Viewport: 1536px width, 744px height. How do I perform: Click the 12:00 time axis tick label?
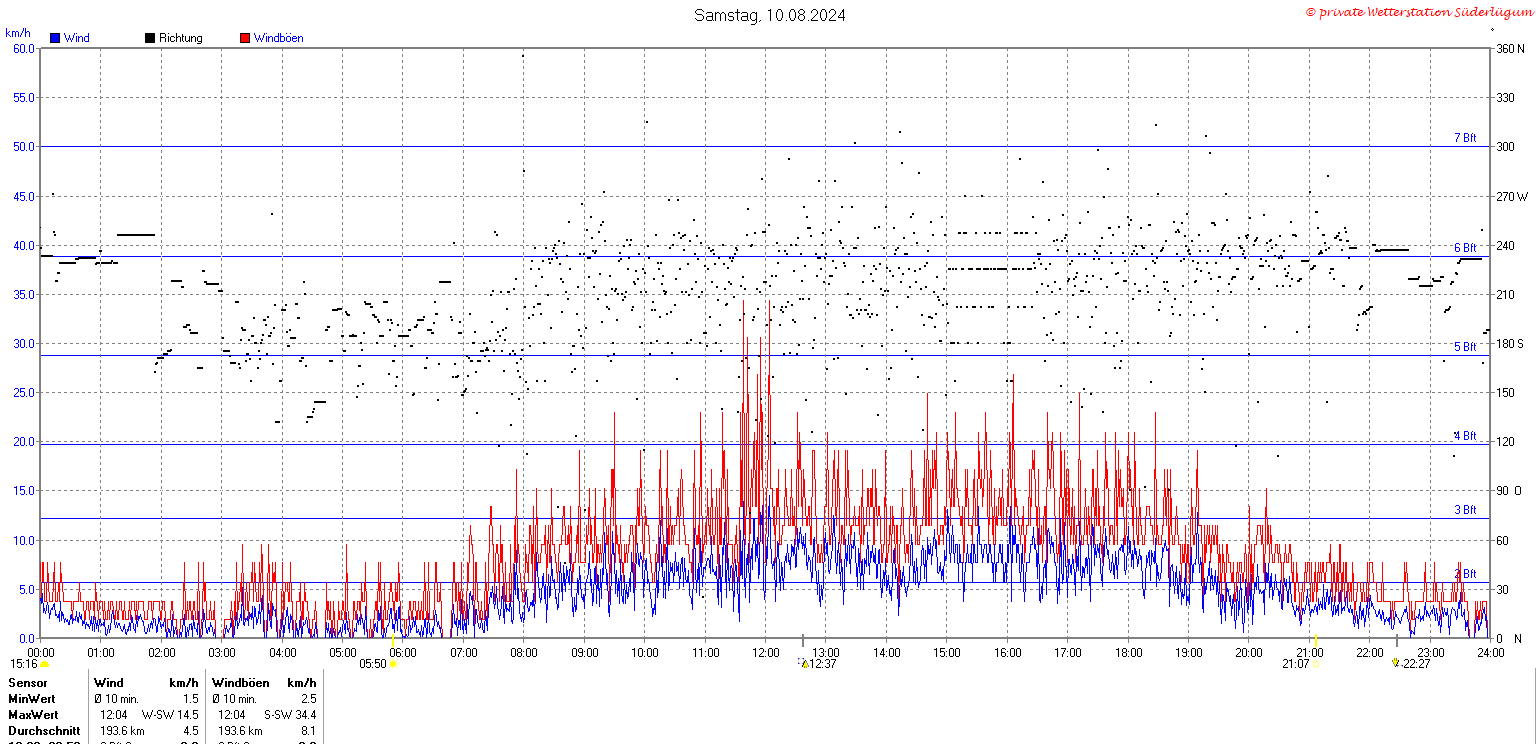coord(766,652)
